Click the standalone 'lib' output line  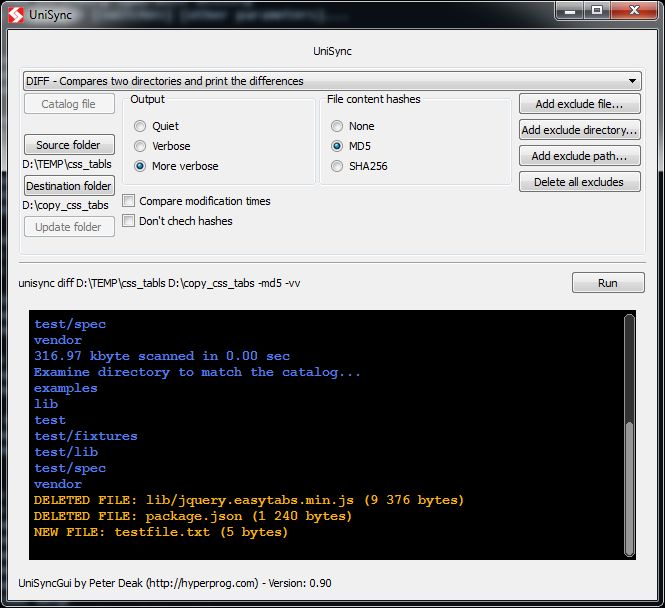coord(46,404)
